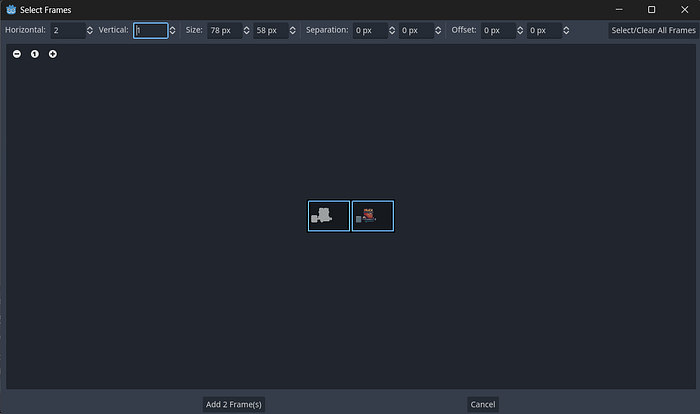Screen dimensions: 700x414
Task: Click the zoom reset icon
Action: point(35,54)
